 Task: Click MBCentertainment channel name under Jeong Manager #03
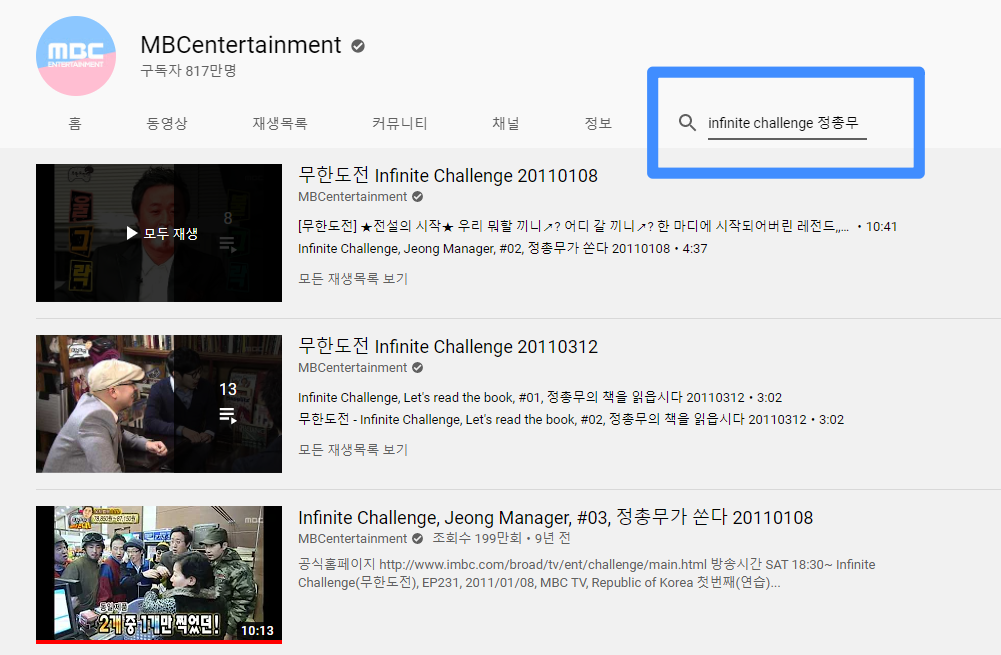click(352, 539)
